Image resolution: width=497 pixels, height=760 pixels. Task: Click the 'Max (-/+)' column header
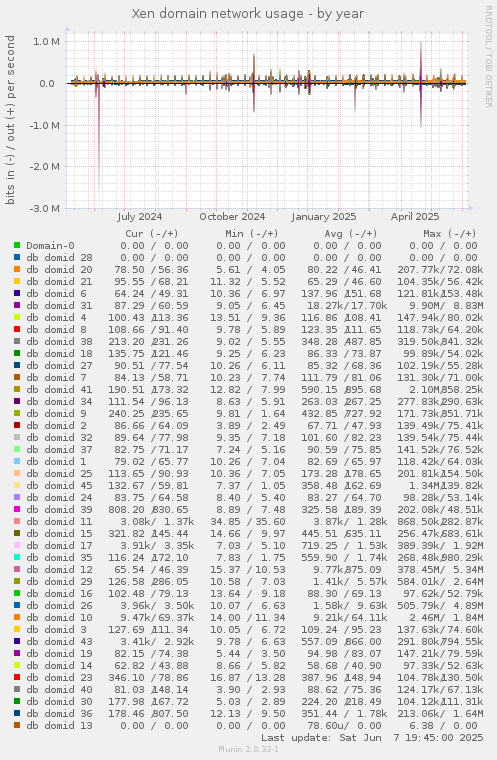click(450, 234)
